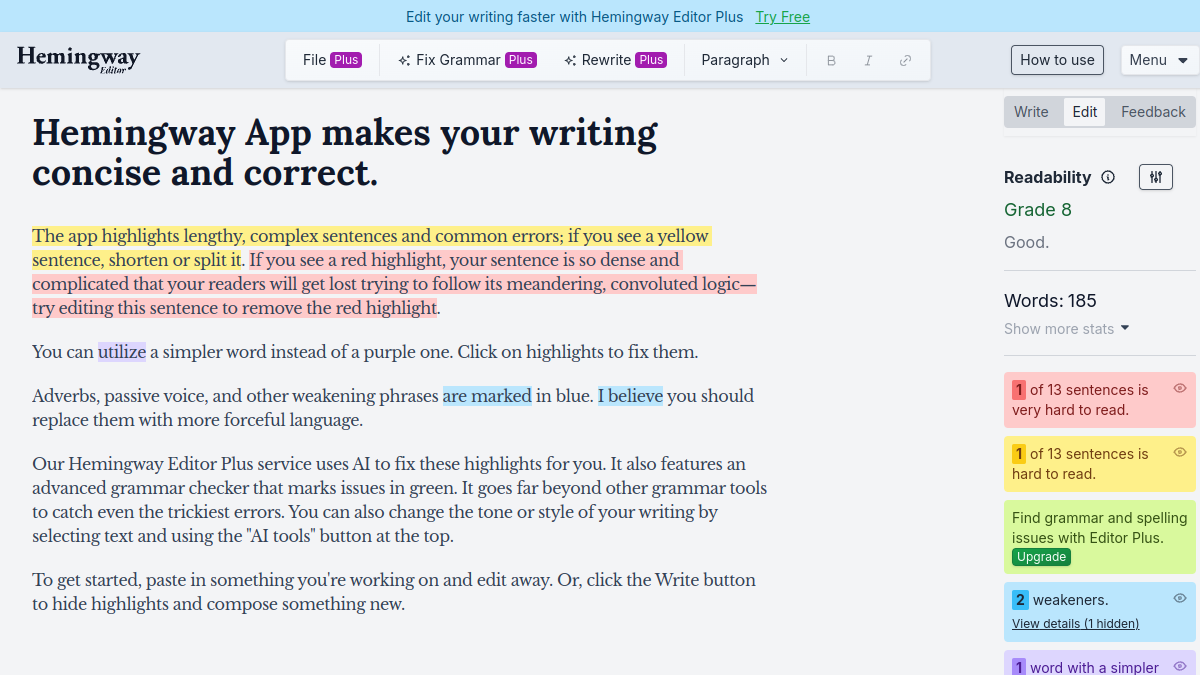Switch to the Feedback tab
The width and height of the screenshot is (1200, 675).
point(1153,112)
